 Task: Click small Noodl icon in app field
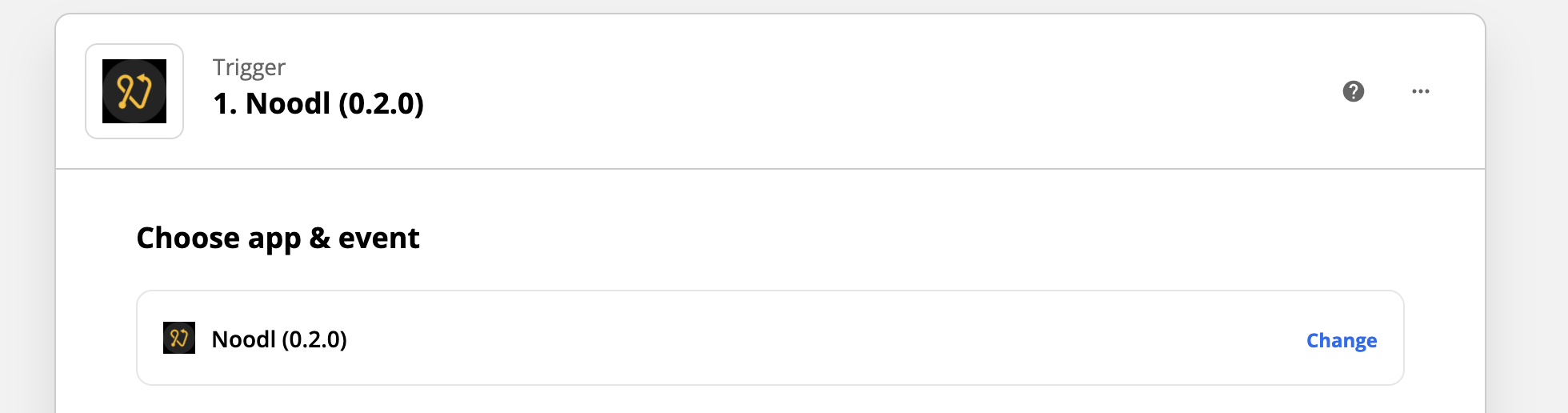coord(179,338)
